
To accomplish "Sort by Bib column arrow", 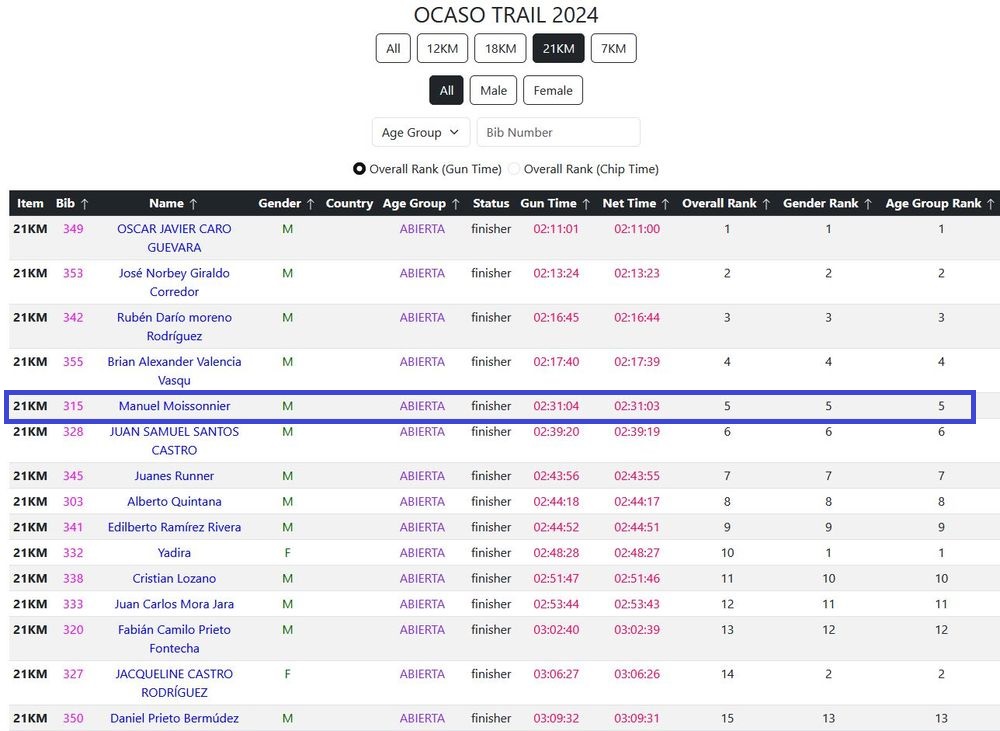I will point(85,204).
